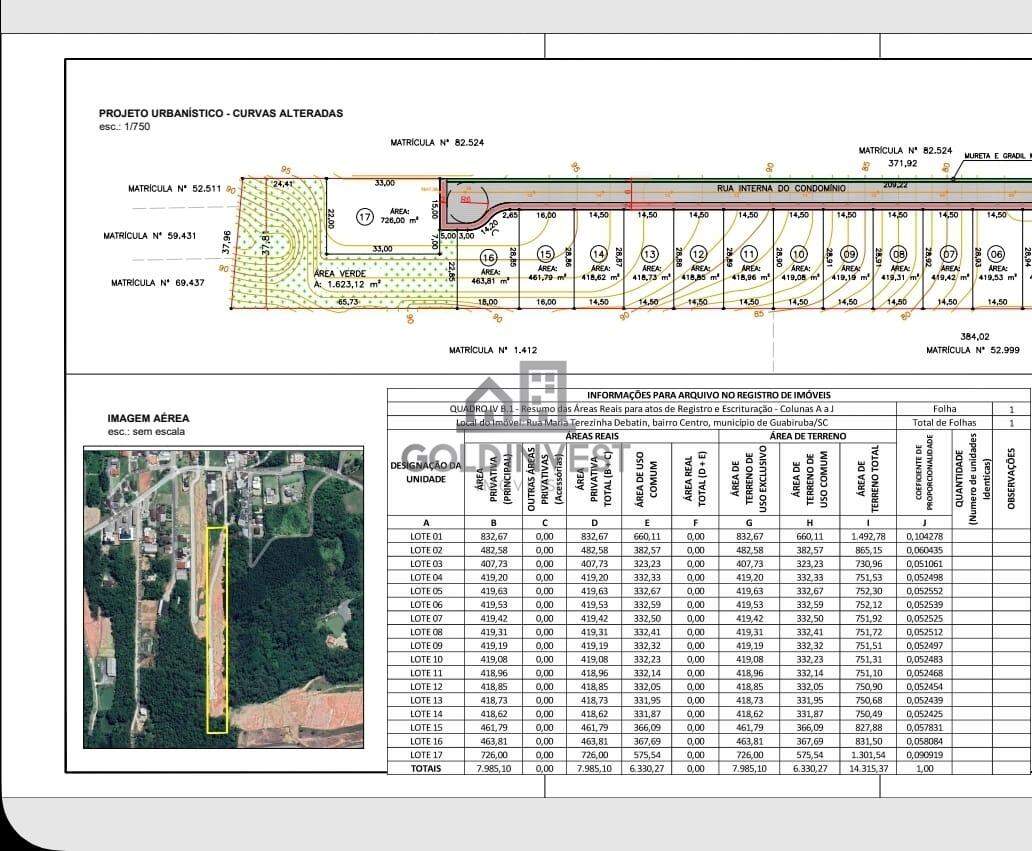Viewport: 1032px width, 851px height.
Task: Click the coefficient cell '0,058084'
Action: tap(924, 741)
